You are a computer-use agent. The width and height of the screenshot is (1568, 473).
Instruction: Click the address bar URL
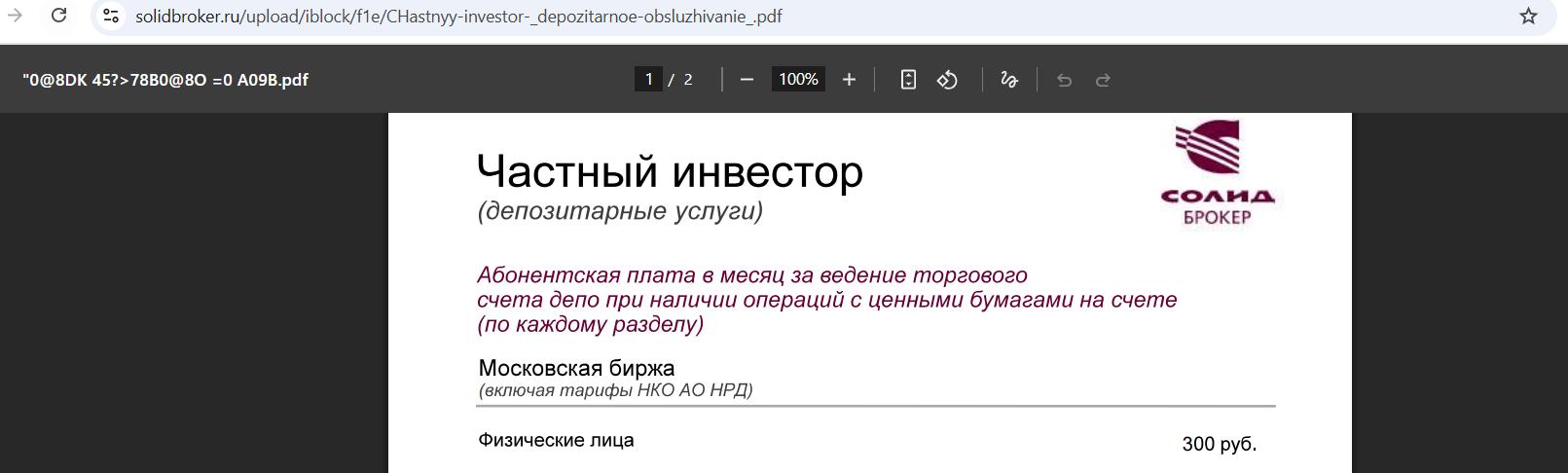[458, 17]
